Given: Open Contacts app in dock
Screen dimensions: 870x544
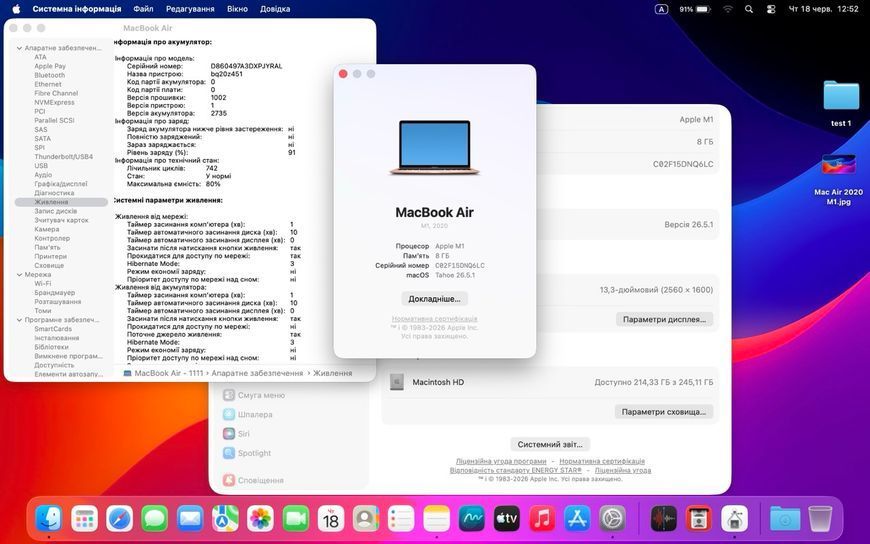Looking at the screenshot, I should click(366, 520).
